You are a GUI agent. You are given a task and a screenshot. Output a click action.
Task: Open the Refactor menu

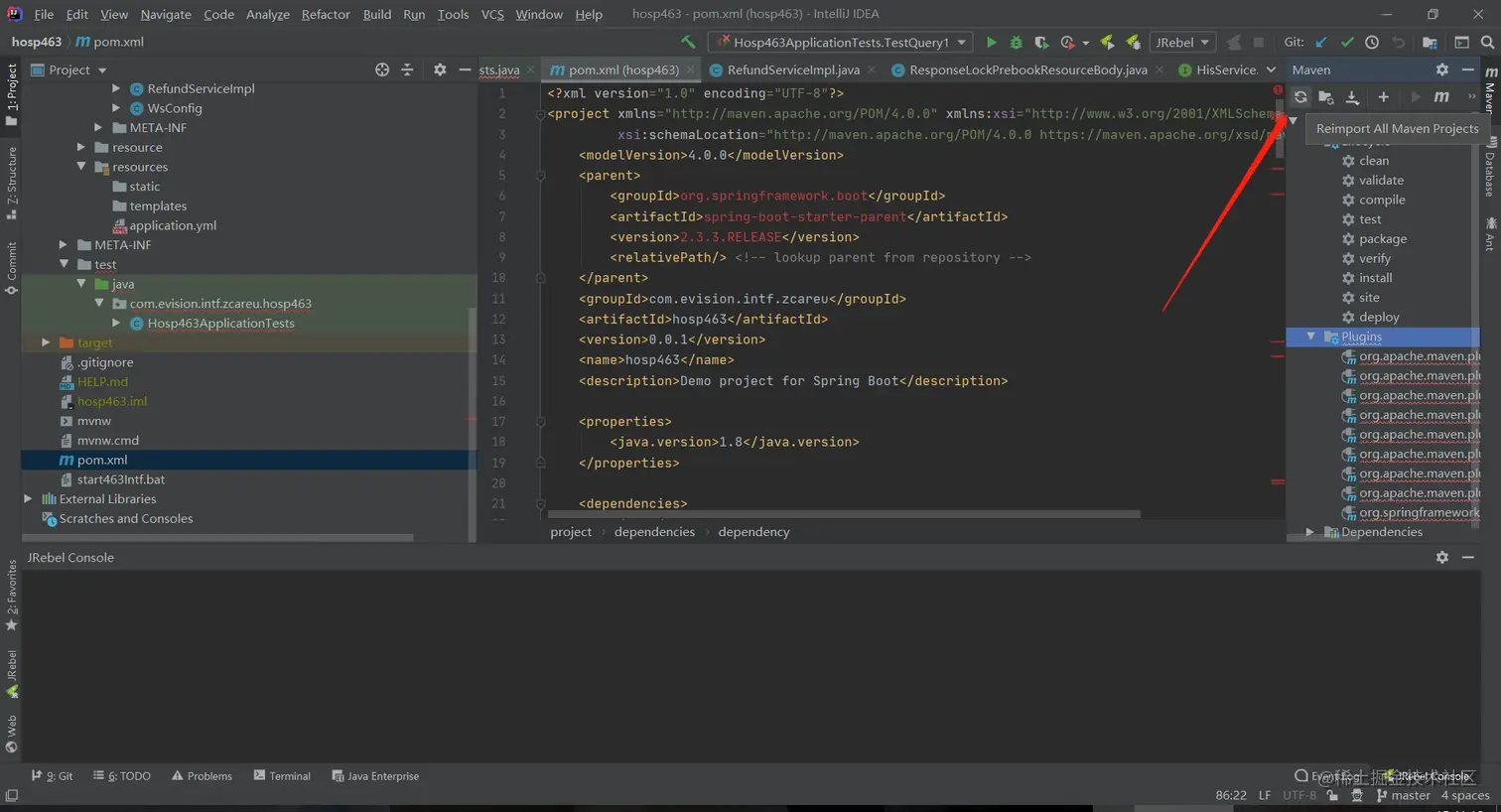326,14
